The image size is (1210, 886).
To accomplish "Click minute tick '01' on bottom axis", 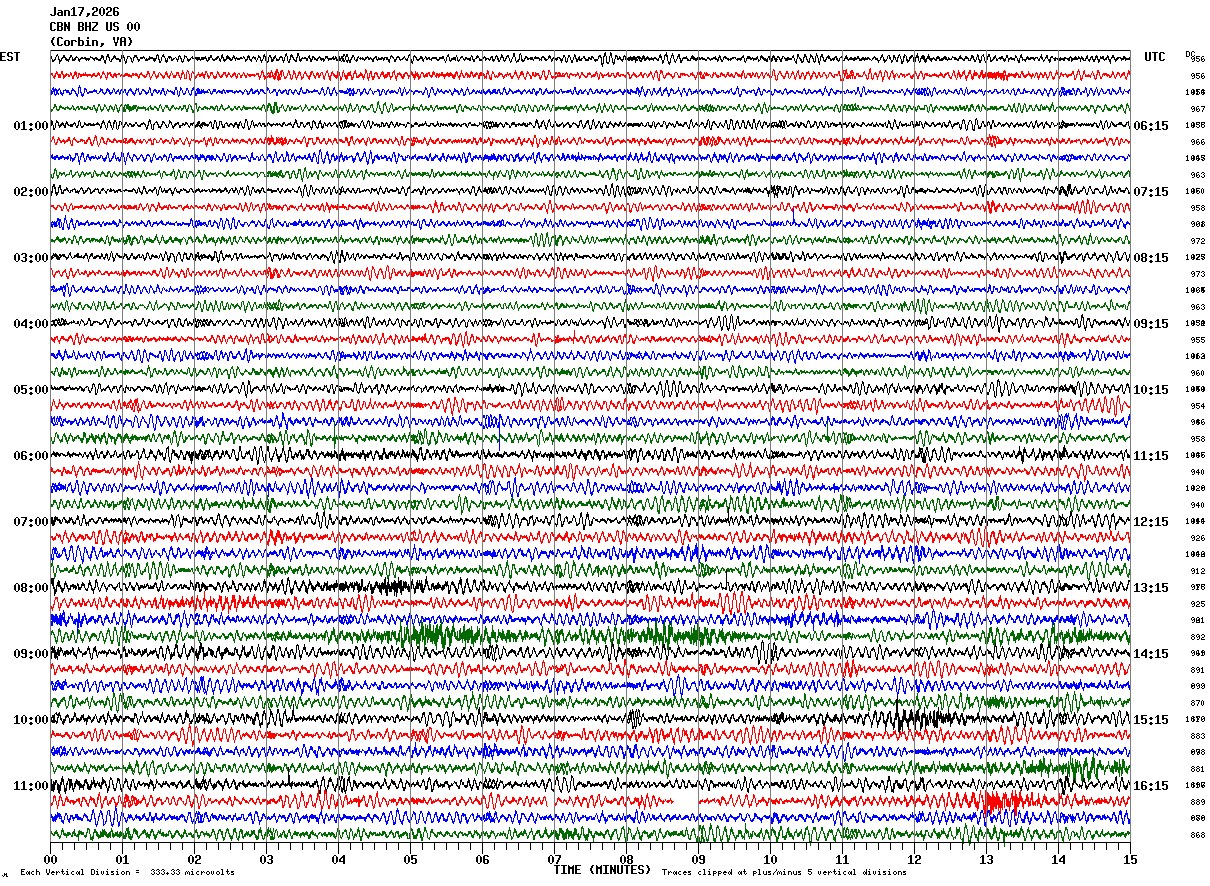I will click(122, 859).
